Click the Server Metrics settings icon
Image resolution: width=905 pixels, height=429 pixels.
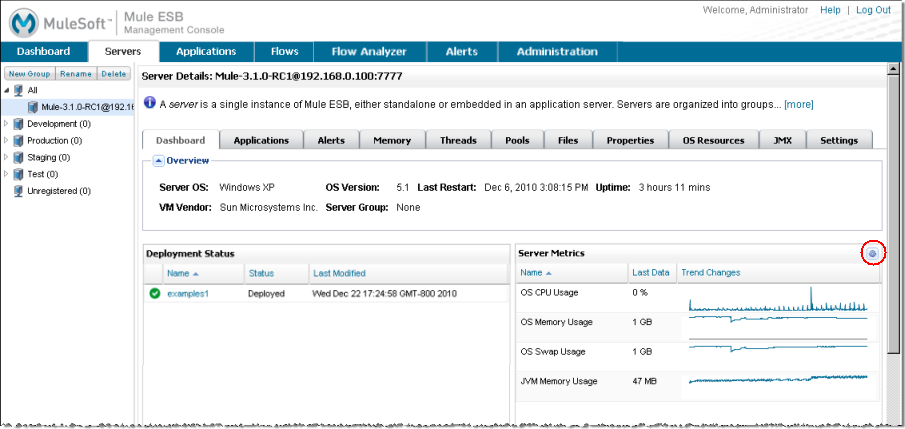pos(872,254)
